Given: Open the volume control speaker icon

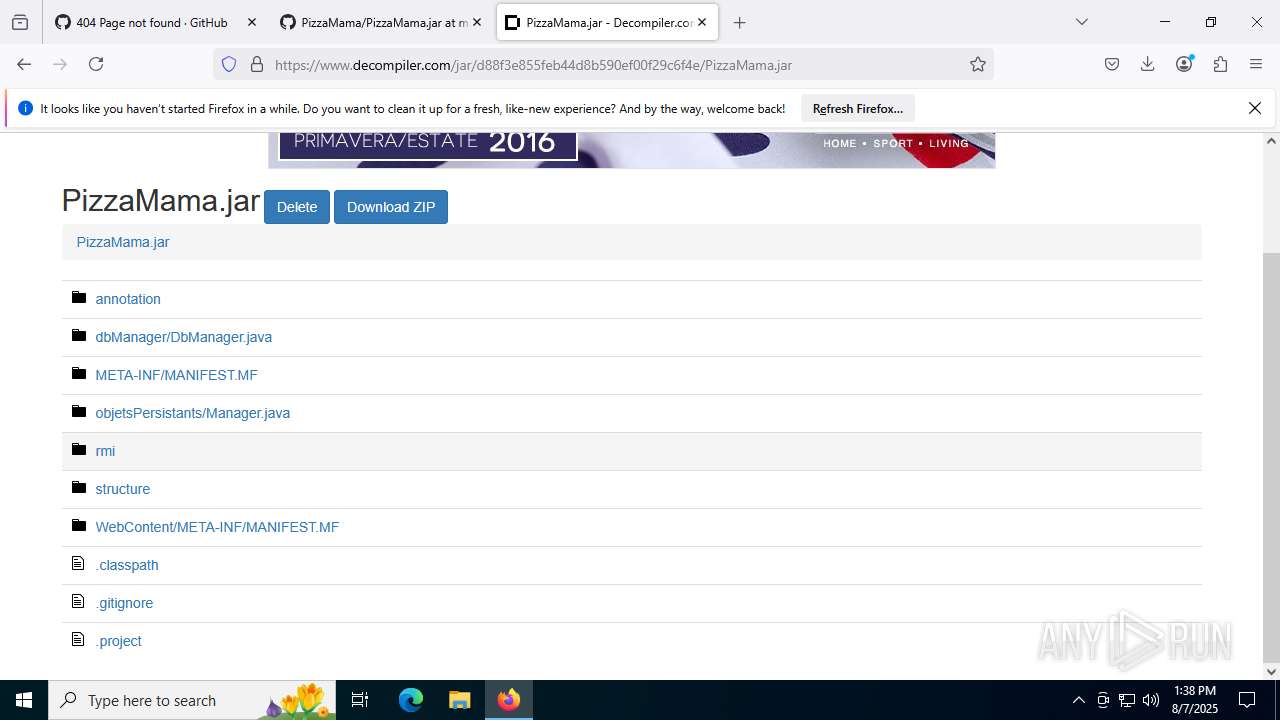Looking at the screenshot, I should (1151, 700).
